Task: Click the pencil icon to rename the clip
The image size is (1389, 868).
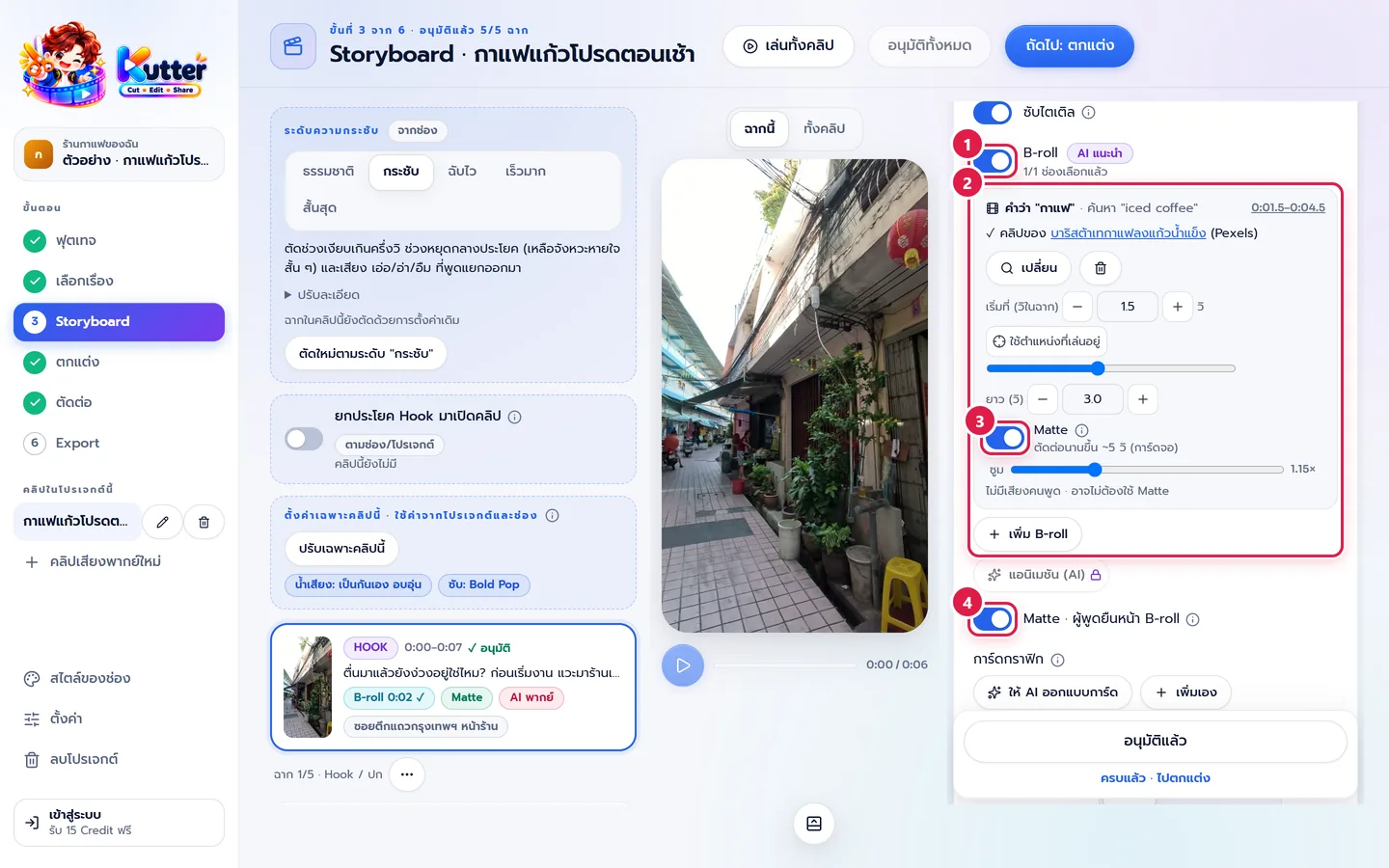Action: pos(163,522)
